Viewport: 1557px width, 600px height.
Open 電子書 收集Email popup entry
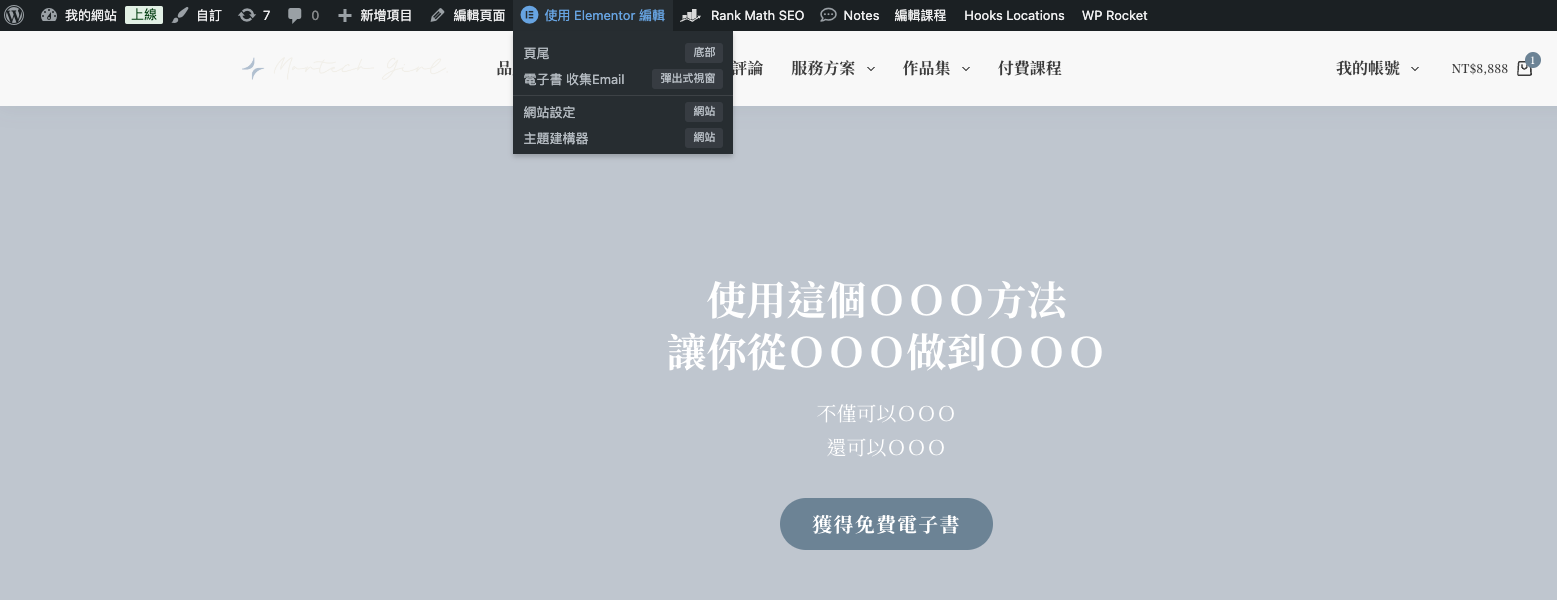tap(574, 80)
